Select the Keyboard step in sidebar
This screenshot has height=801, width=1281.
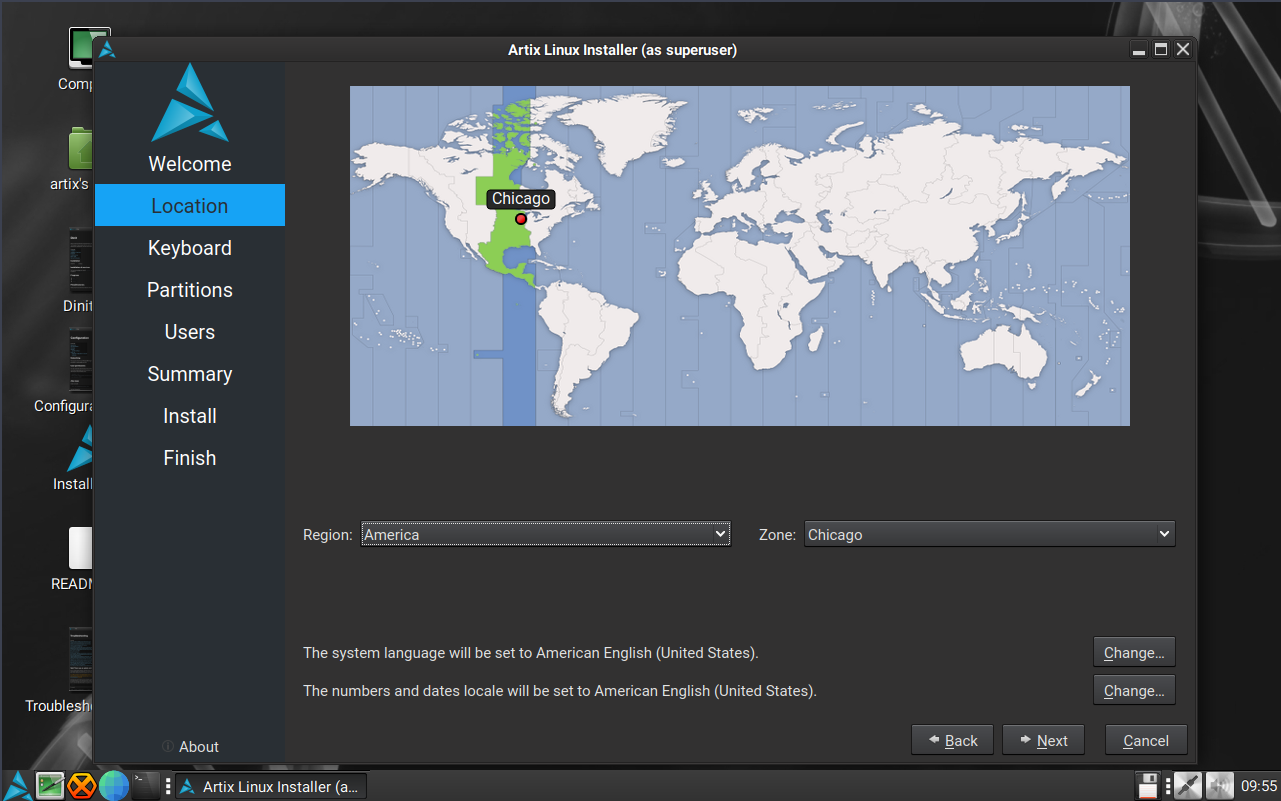[190, 248]
